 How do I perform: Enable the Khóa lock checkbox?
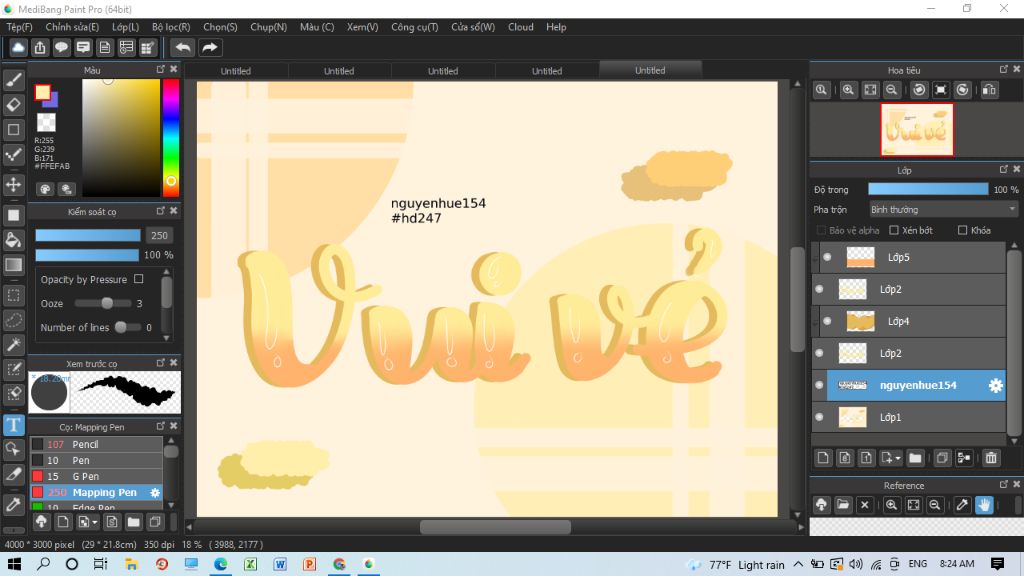pos(963,231)
